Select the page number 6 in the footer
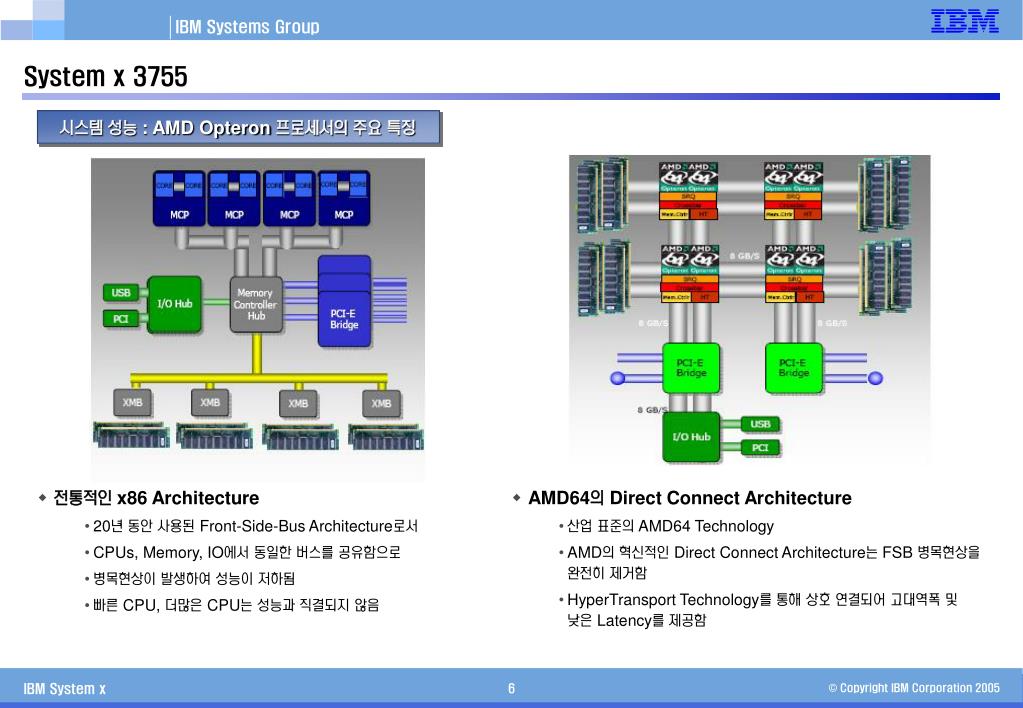 [x=512, y=688]
